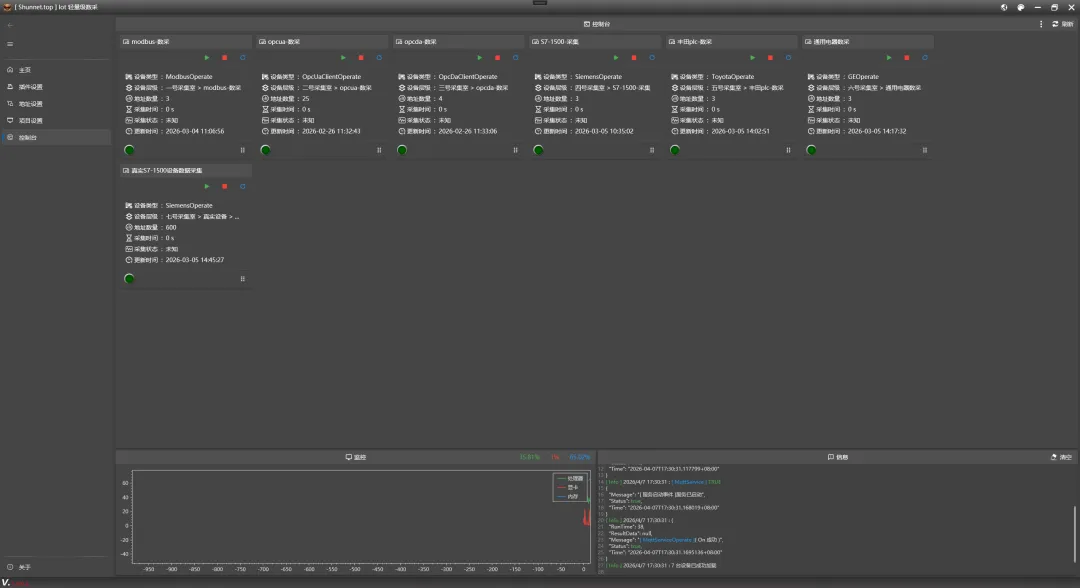Collapse the sidebar with hamburger icon

pos(10,44)
